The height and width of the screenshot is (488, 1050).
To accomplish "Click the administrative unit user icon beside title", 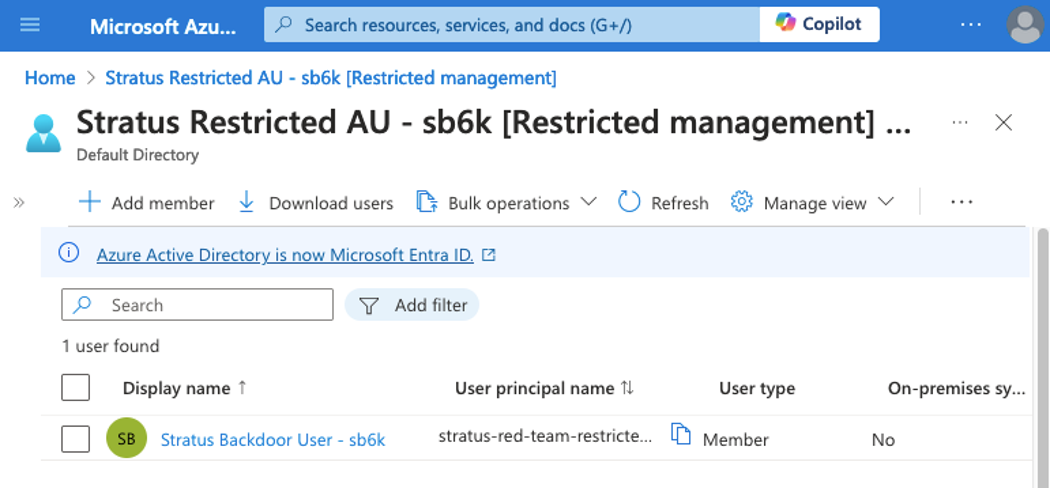I will pyautogui.click(x=44, y=133).
